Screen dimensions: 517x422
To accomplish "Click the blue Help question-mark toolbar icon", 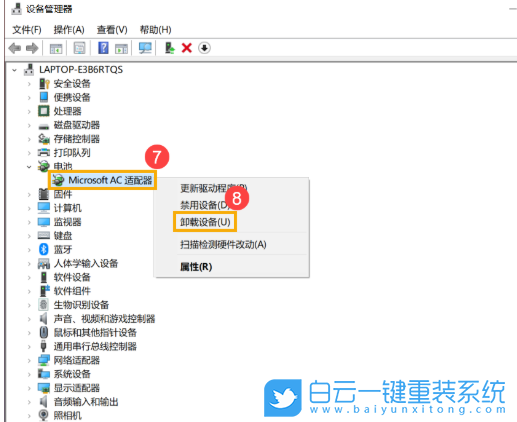I will pyautogui.click(x=103, y=48).
